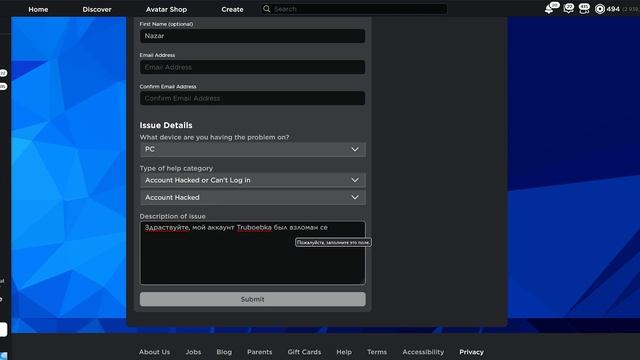
Task: Click the Confirm Email Address field
Action: click(253, 98)
